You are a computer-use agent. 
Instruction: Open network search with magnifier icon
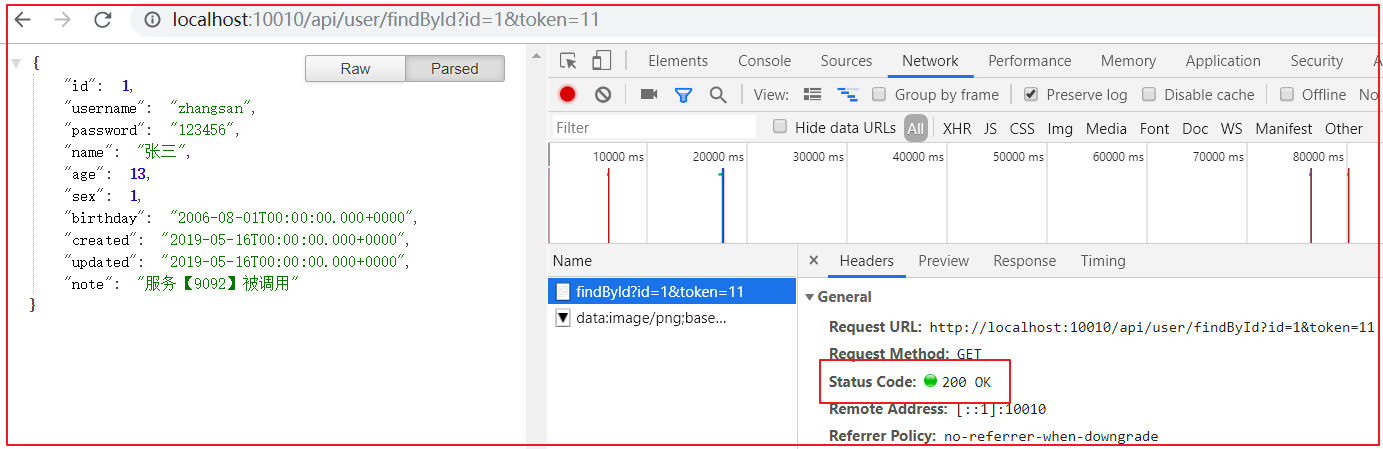coord(717,94)
